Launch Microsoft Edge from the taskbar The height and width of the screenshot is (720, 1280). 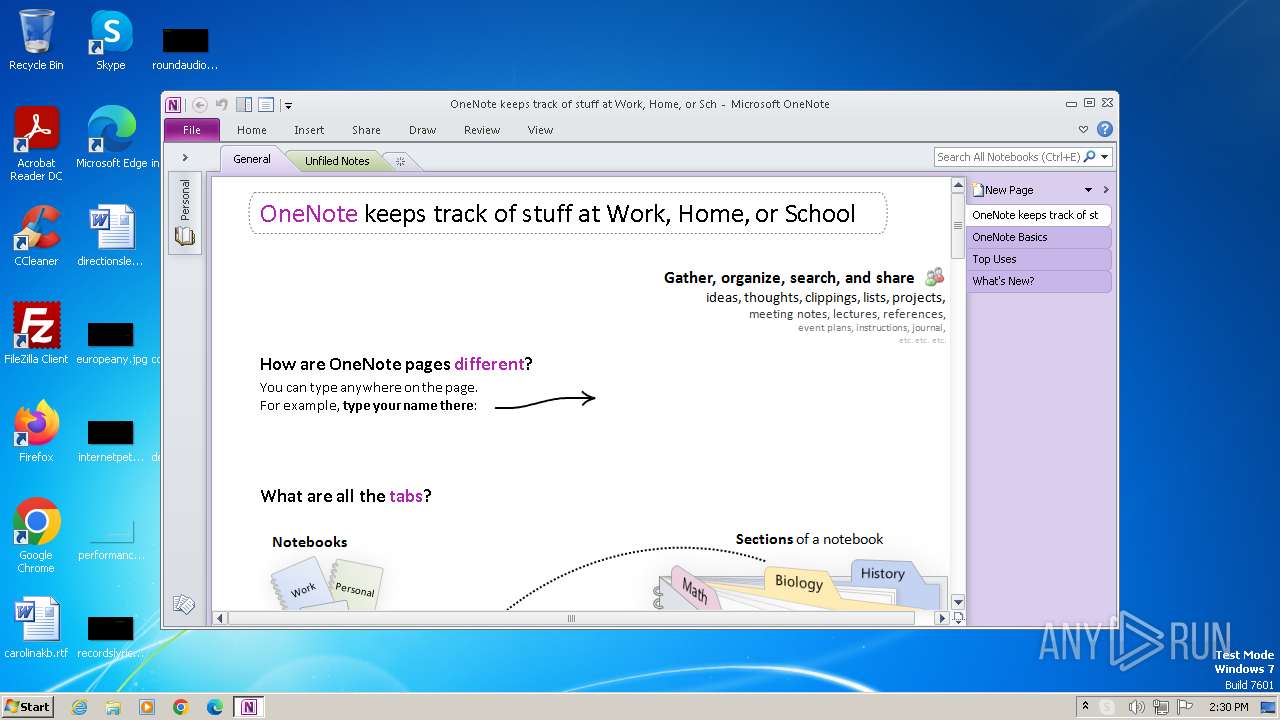click(215, 707)
